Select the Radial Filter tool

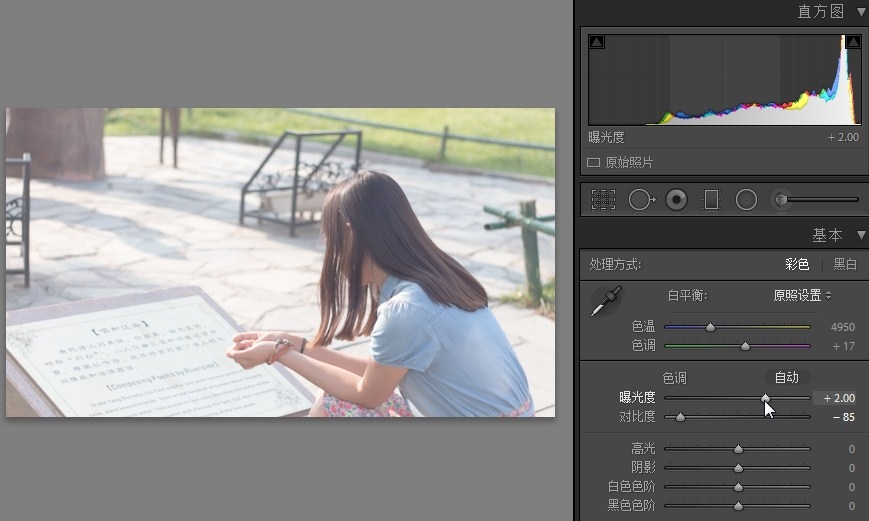pos(746,200)
